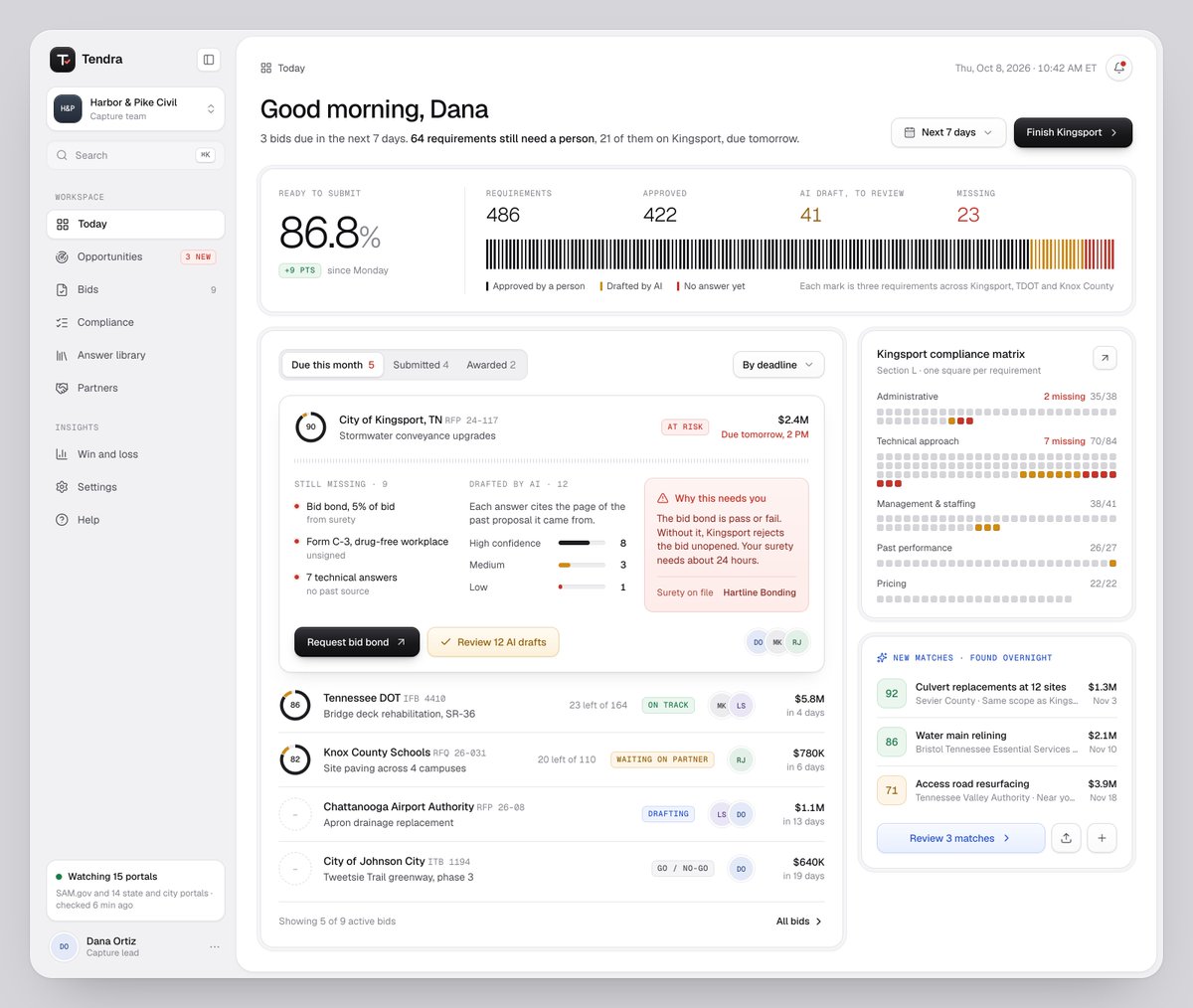Screen dimensions: 1193x1008
Task: Click Review 3 matches button
Action: pyautogui.click(x=960, y=838)
